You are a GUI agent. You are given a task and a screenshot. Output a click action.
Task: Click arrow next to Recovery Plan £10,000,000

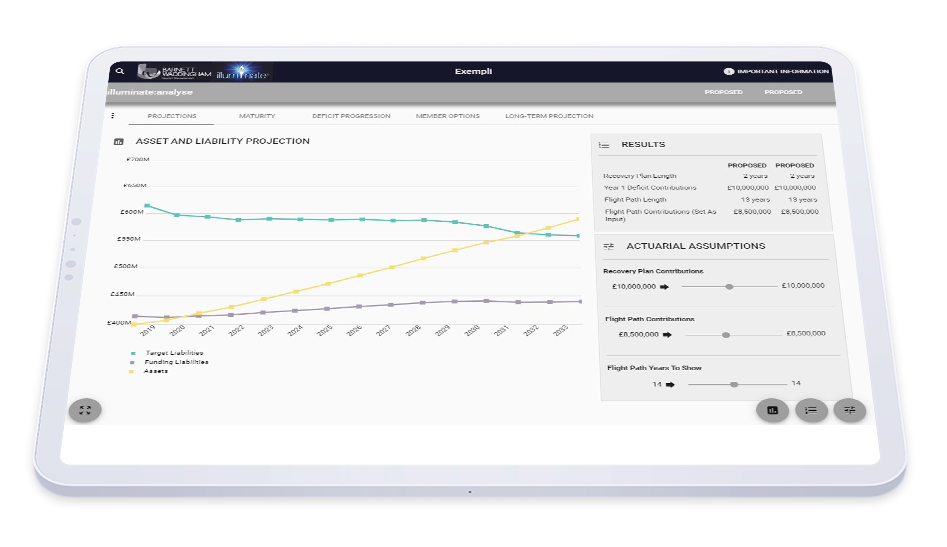click(664, 287)
